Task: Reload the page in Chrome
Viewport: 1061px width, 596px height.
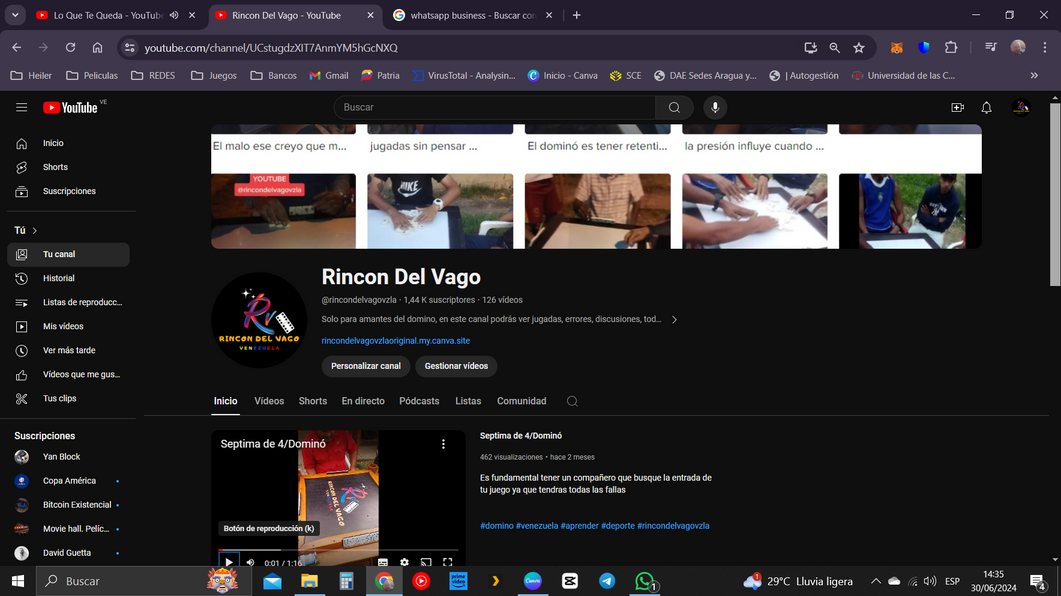Action: (70, 47)
